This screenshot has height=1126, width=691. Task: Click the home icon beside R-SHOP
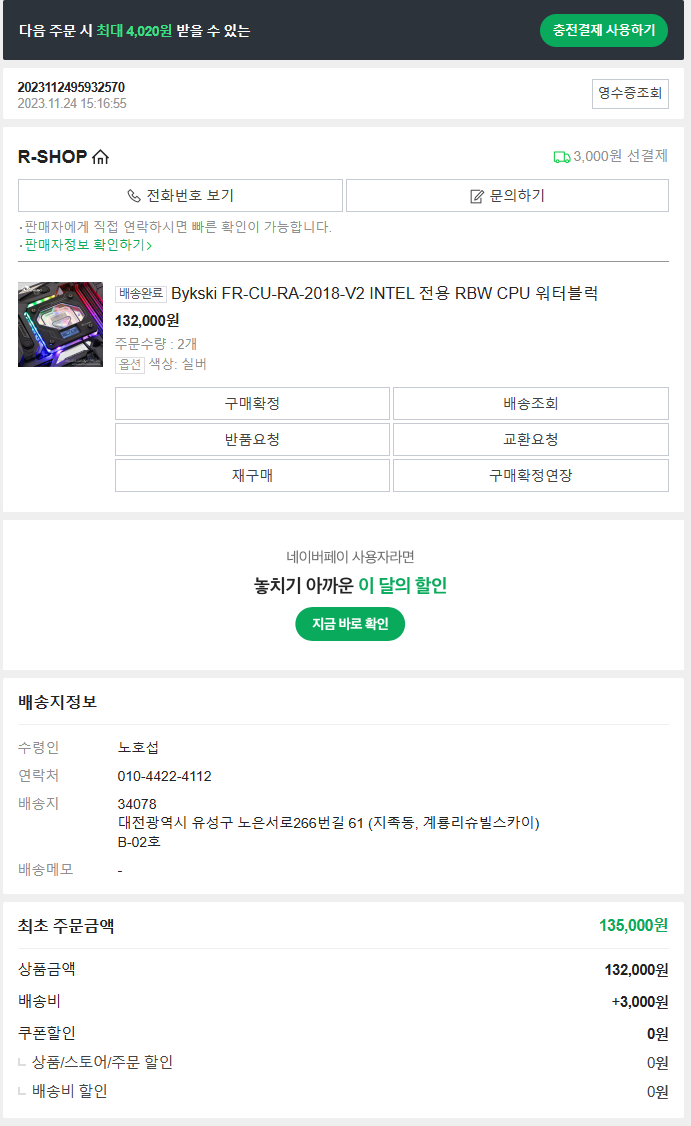click(100, 157)
